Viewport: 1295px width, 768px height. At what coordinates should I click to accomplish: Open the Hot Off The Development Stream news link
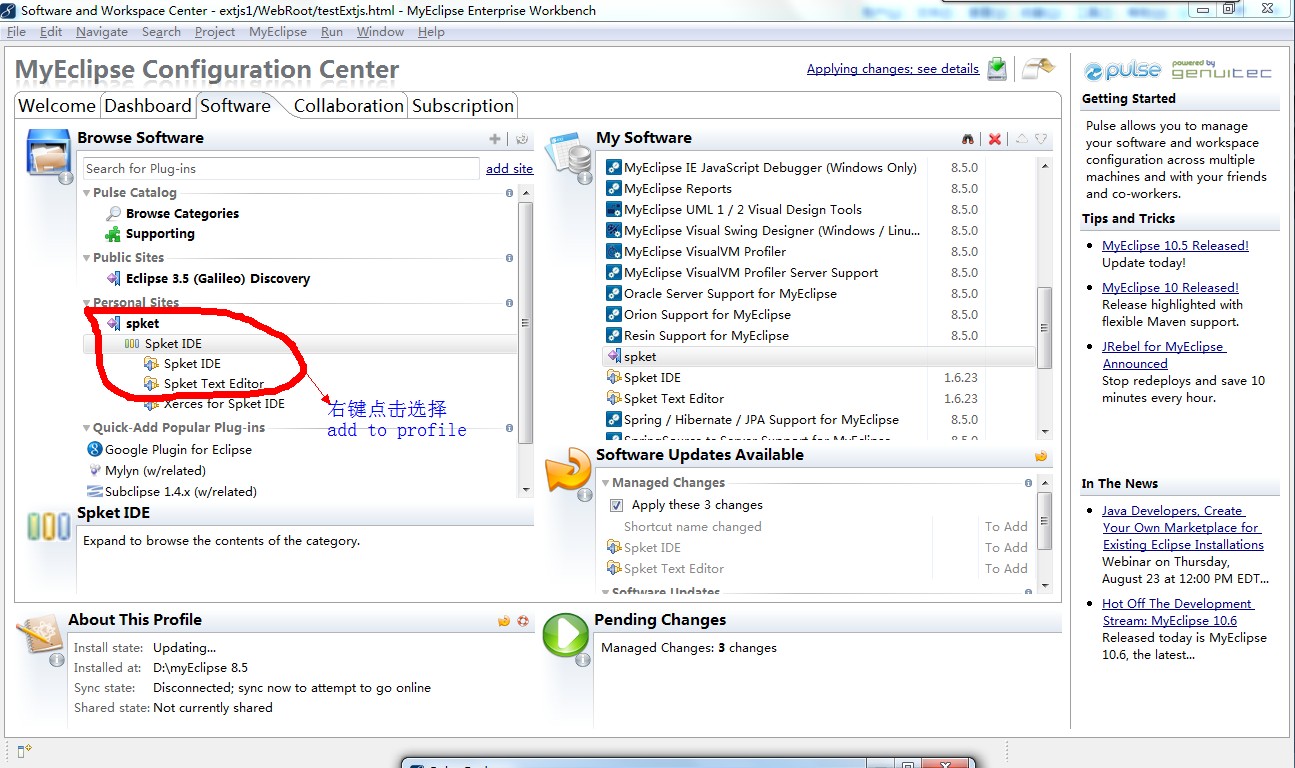point(1178,612)
